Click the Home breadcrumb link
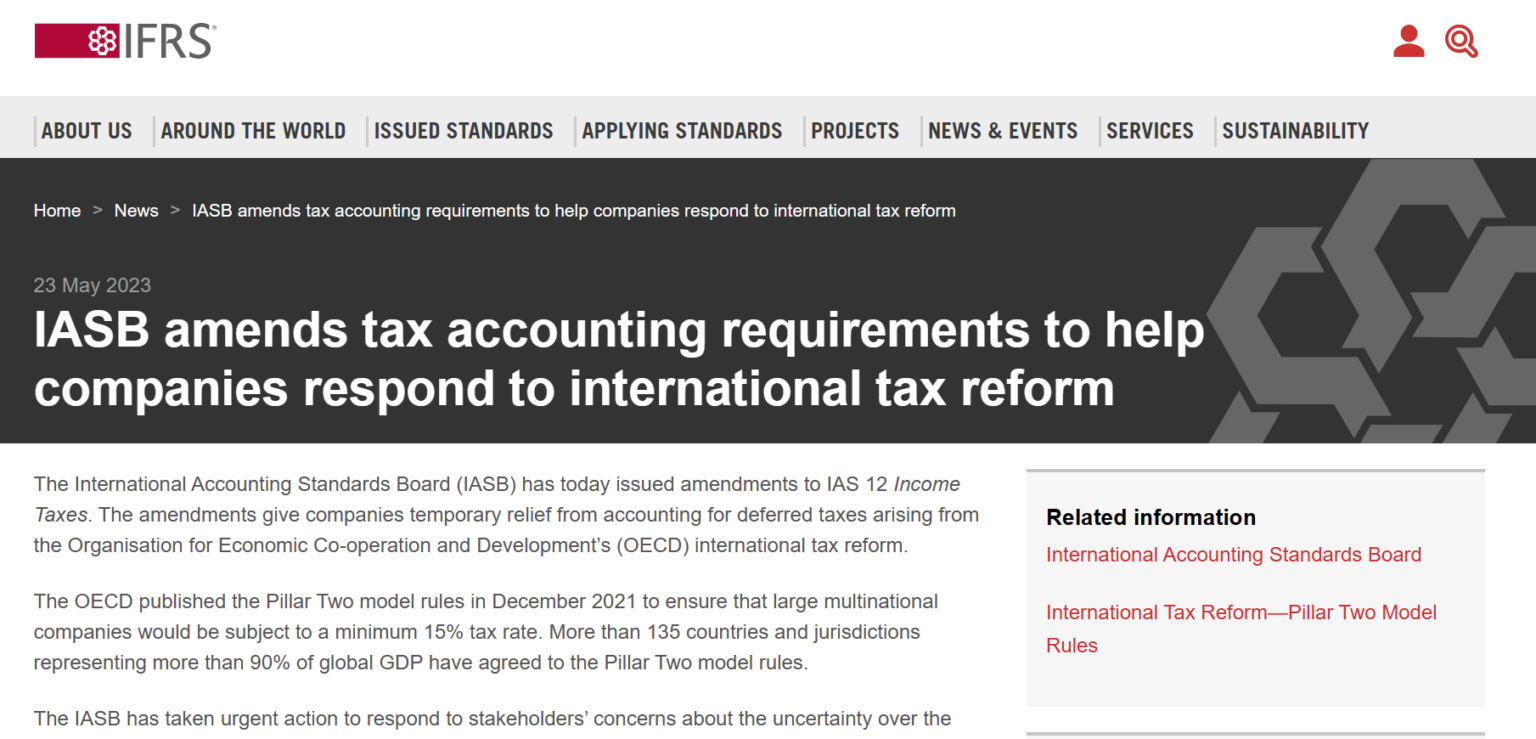 point(57,210)
